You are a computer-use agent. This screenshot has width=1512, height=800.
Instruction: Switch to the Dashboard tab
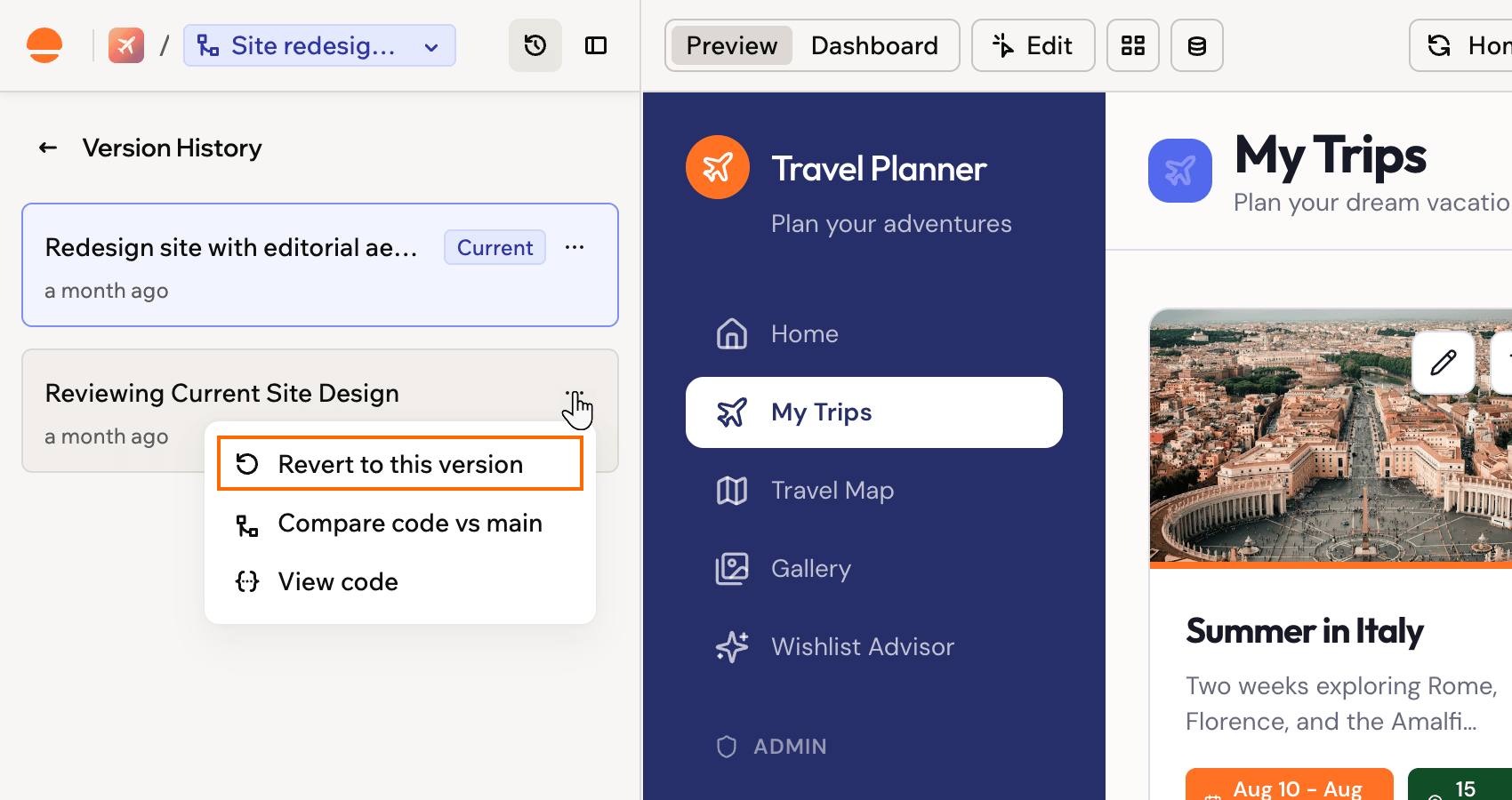874,45
